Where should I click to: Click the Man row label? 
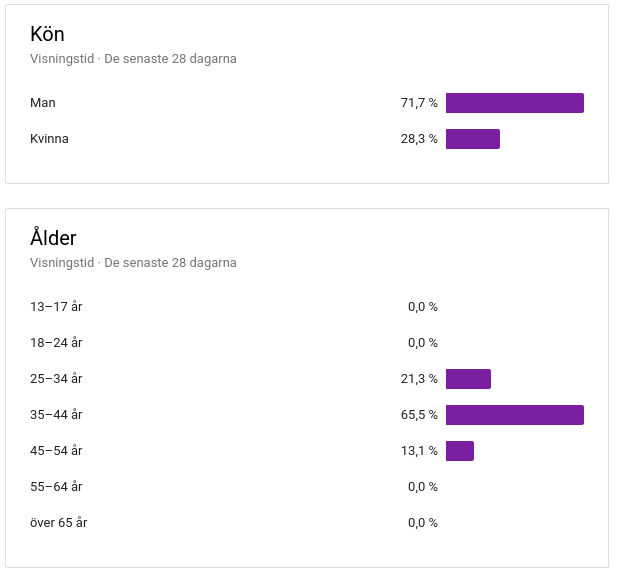43,103
